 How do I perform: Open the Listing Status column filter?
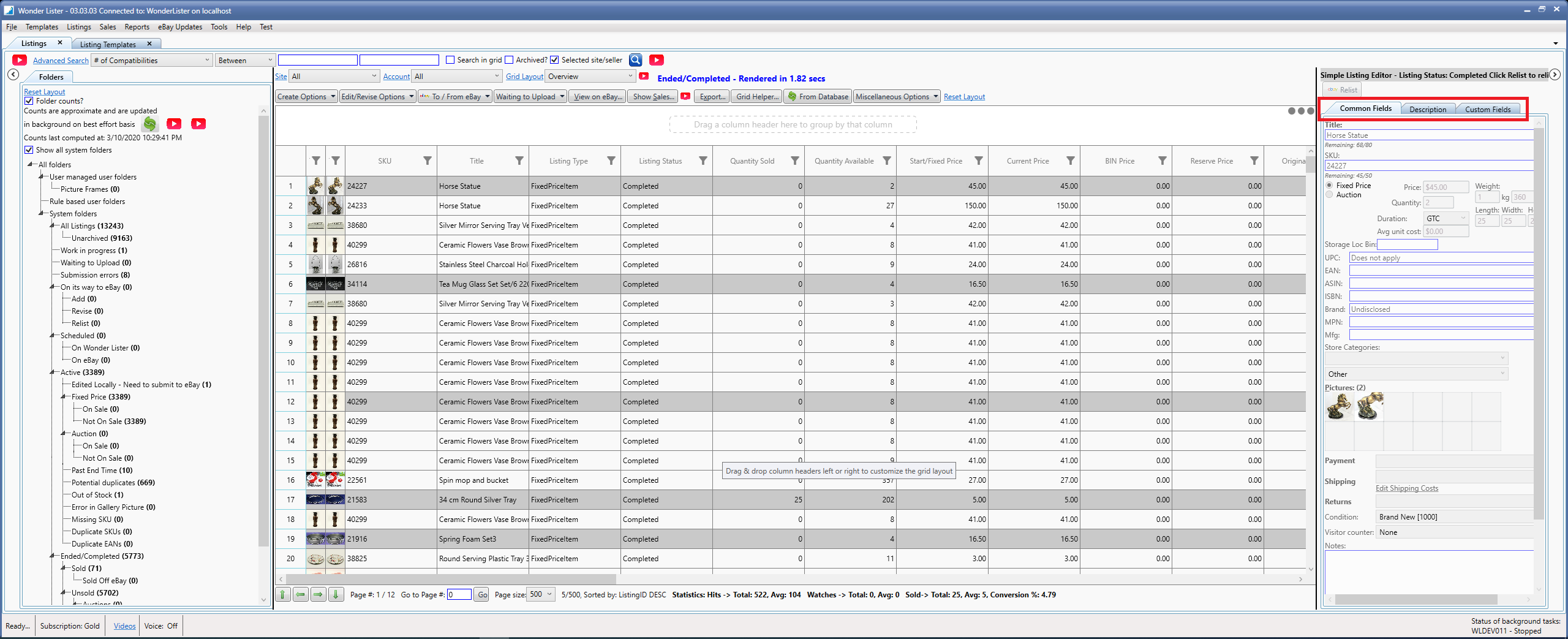(x=703, y=161)
